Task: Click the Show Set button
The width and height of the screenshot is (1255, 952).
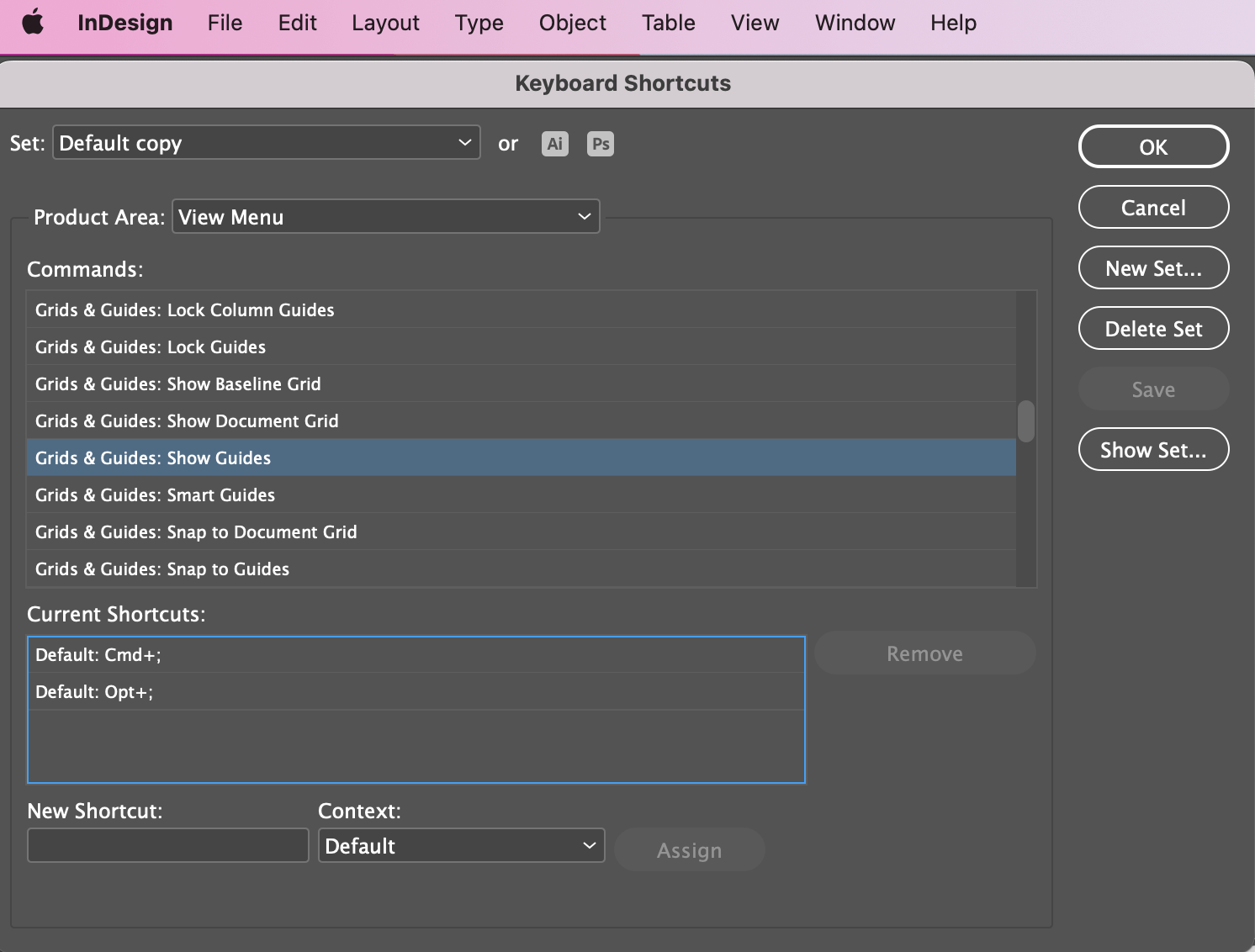Action: (x=1153, y=449)
